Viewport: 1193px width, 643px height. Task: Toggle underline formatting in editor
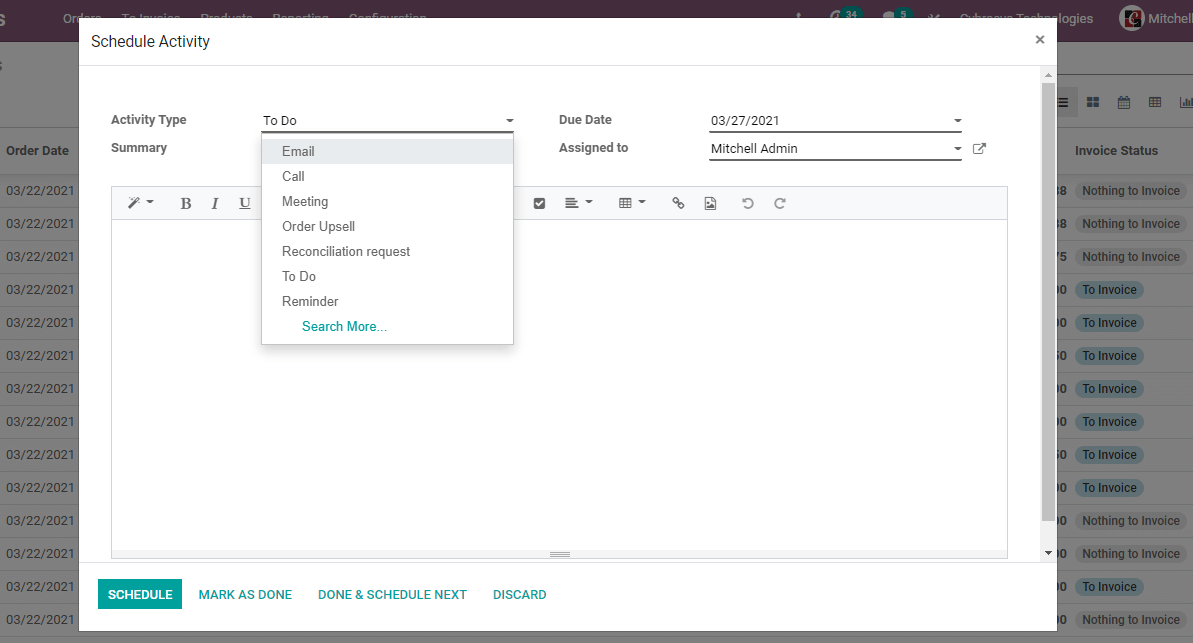click(x=244, y=203)
